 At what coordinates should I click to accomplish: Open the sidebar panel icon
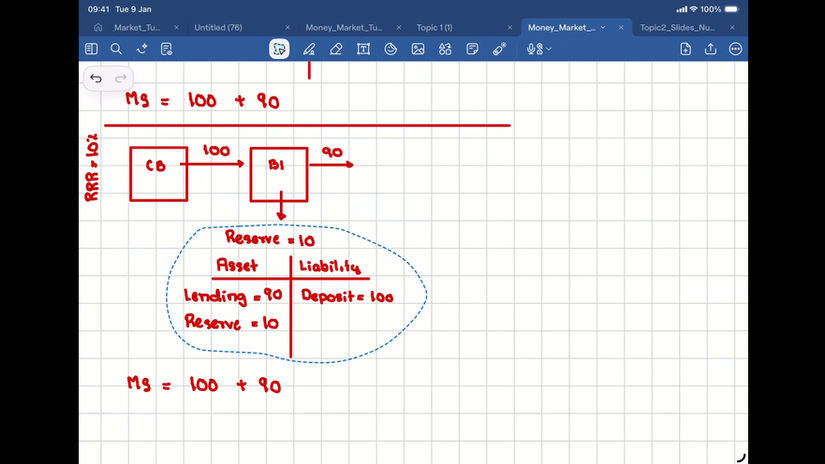(x=91, y=49)
